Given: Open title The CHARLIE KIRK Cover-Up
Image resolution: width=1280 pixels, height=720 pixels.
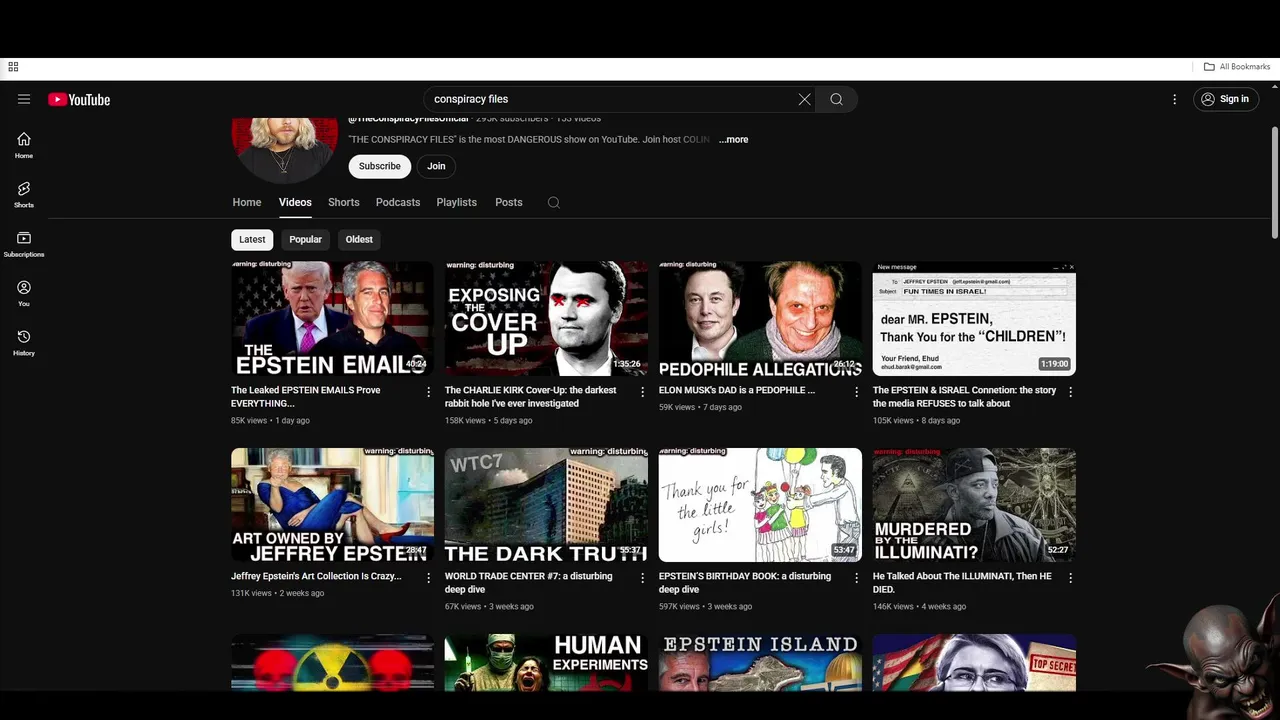Looking at the screenshot, I should (531, 397).
